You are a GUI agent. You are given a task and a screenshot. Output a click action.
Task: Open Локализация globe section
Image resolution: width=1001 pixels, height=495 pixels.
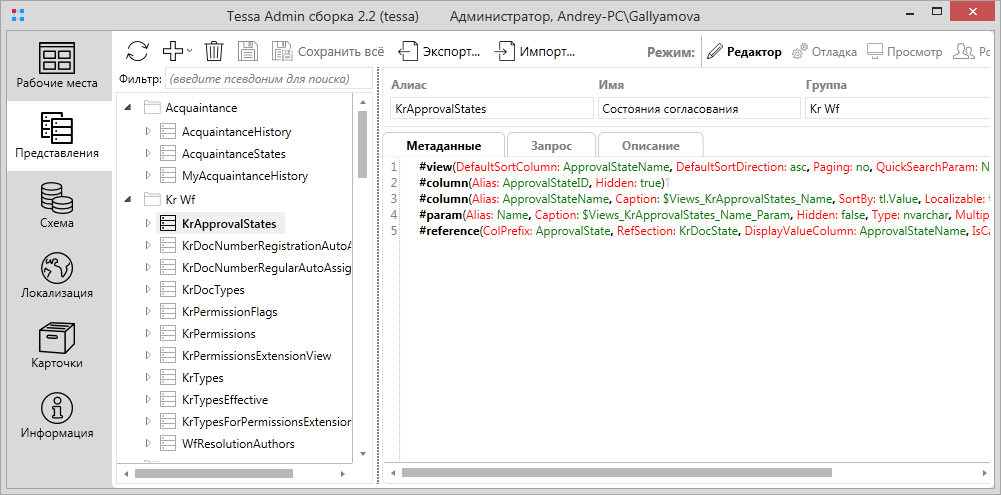[58, 275]
